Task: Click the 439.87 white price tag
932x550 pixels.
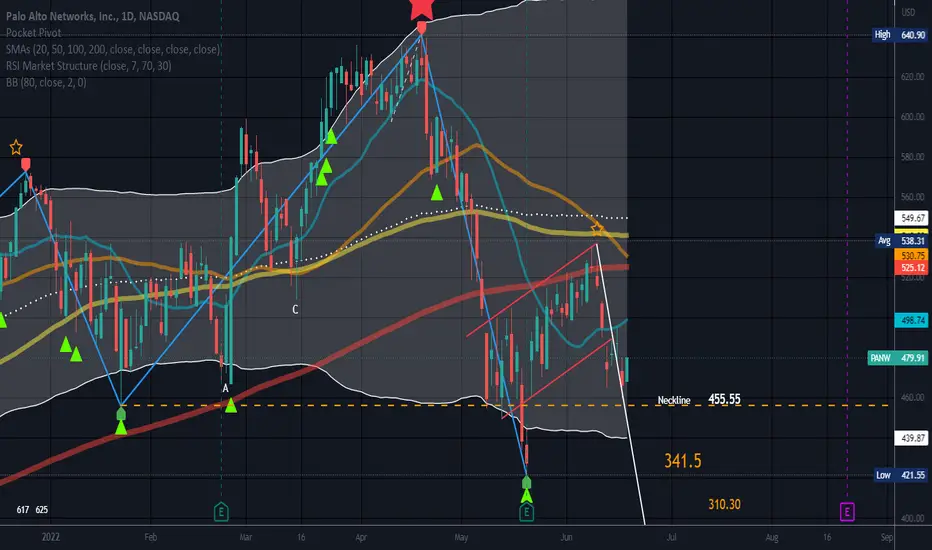Action: click(911, 438)
